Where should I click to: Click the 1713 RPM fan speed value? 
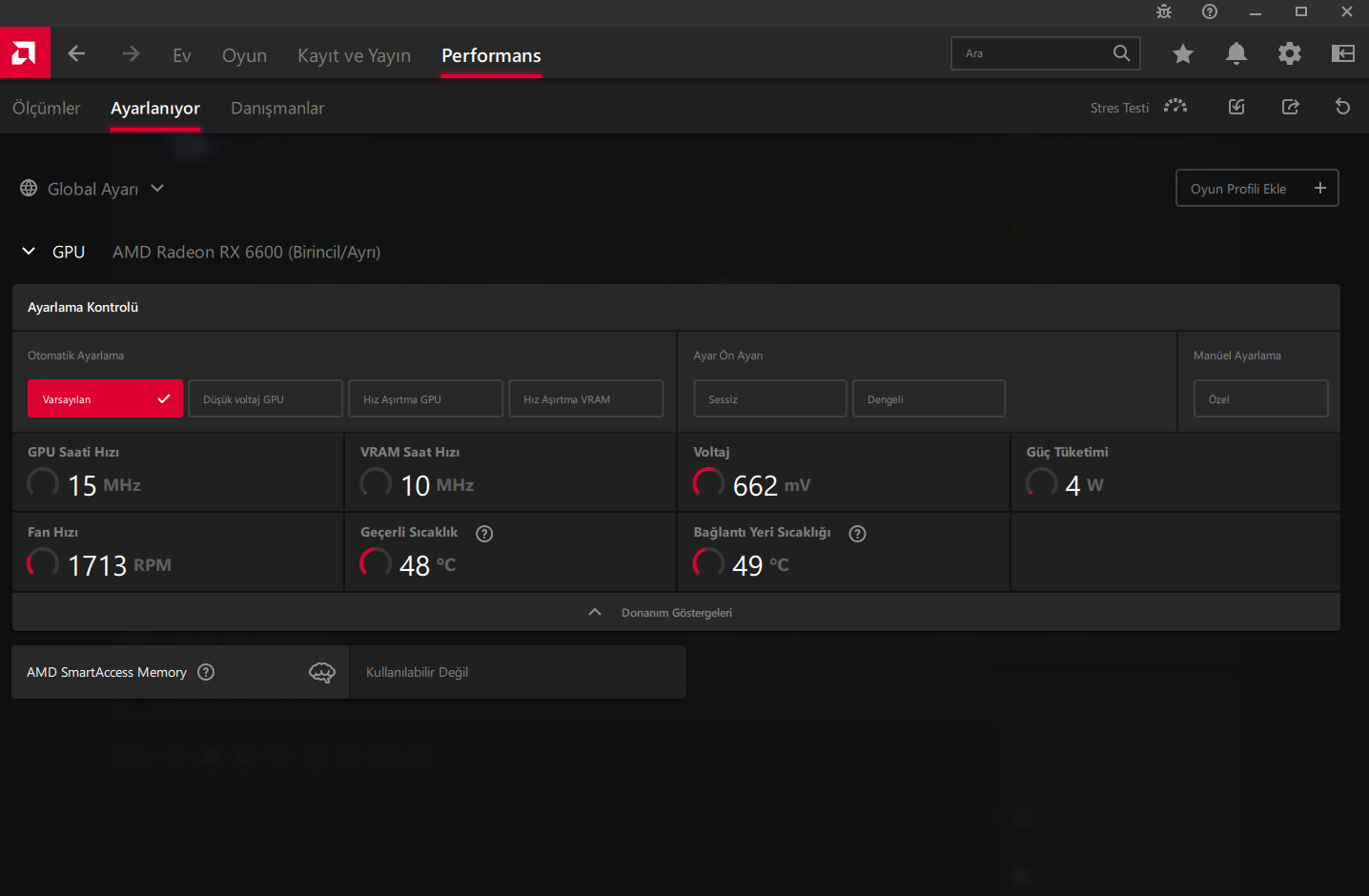pos(119,565)
